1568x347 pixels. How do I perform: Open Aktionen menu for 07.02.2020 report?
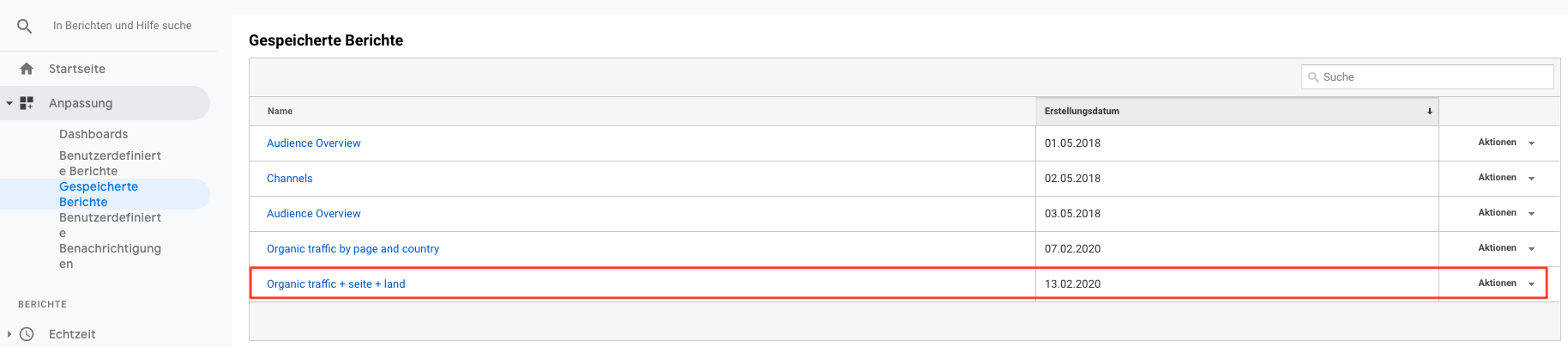[x=1506, y=248]
